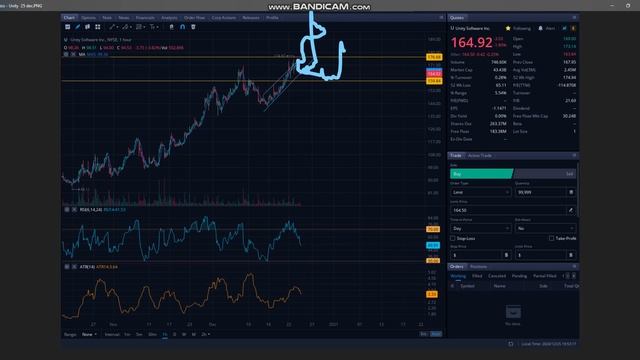
Task: Select the Buy side
Action: click(481, 174)
